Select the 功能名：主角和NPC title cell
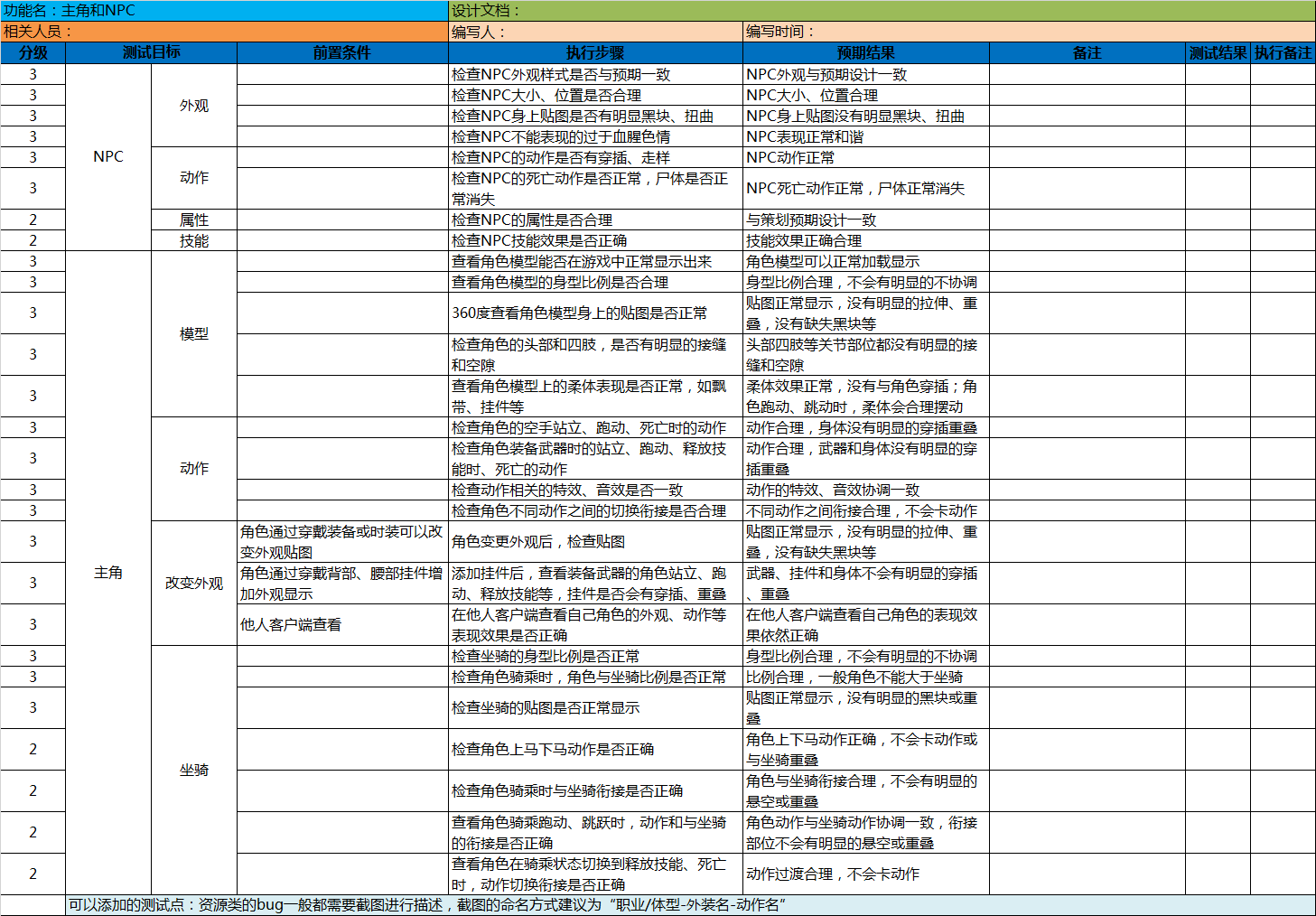This screenshot has height=916, width=1316. pos(224,11)
